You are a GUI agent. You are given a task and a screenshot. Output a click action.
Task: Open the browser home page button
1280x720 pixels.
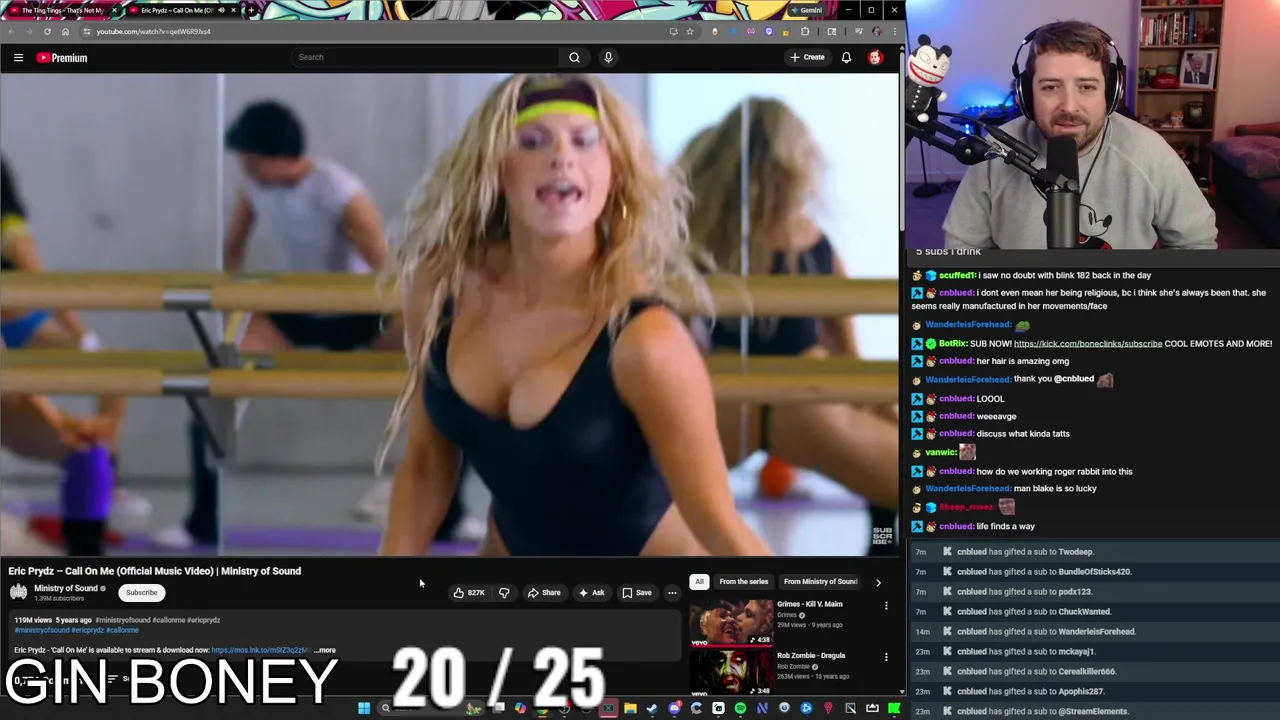[x=65, y=31]
